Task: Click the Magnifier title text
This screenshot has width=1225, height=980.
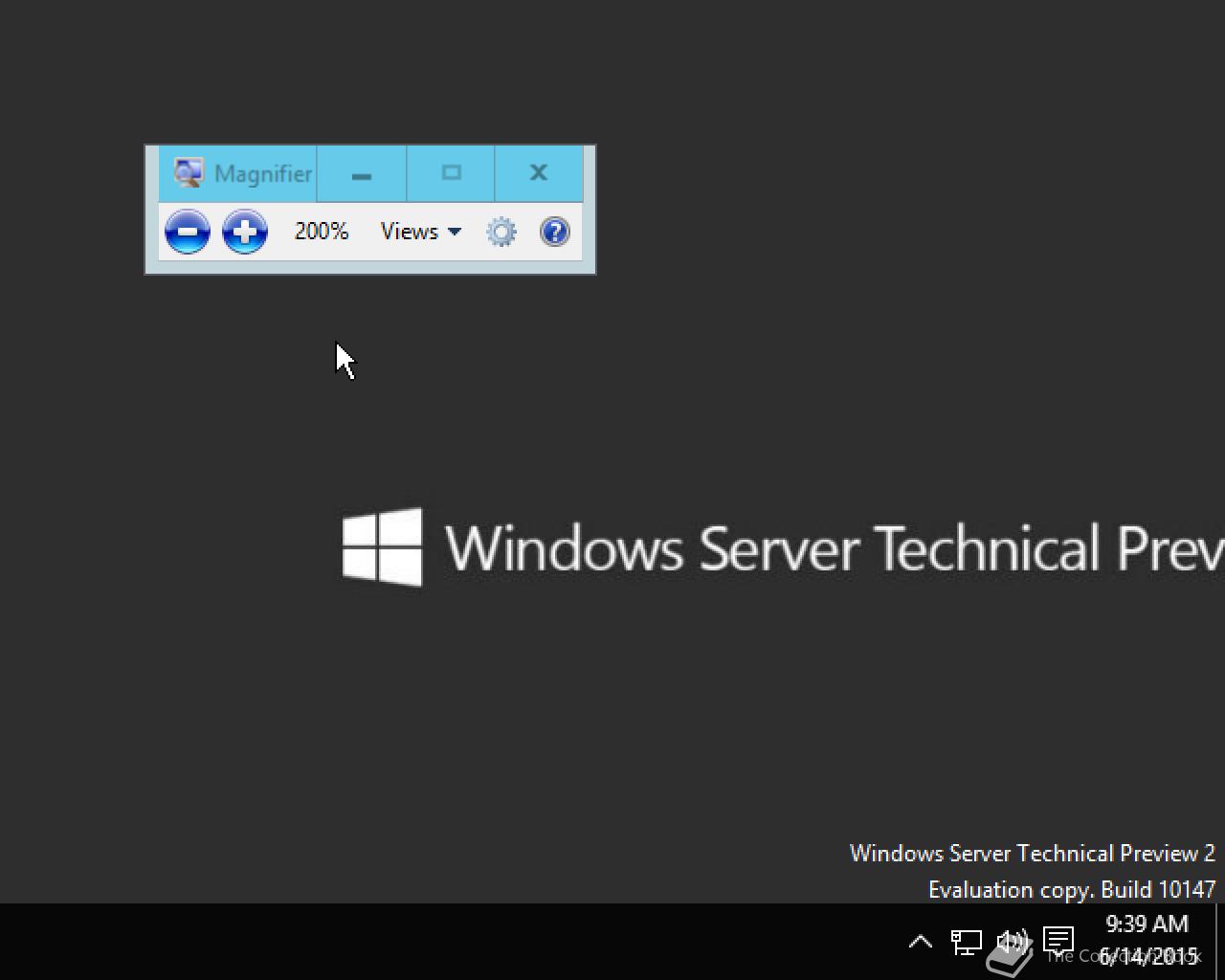Action: tap(263, 174)
